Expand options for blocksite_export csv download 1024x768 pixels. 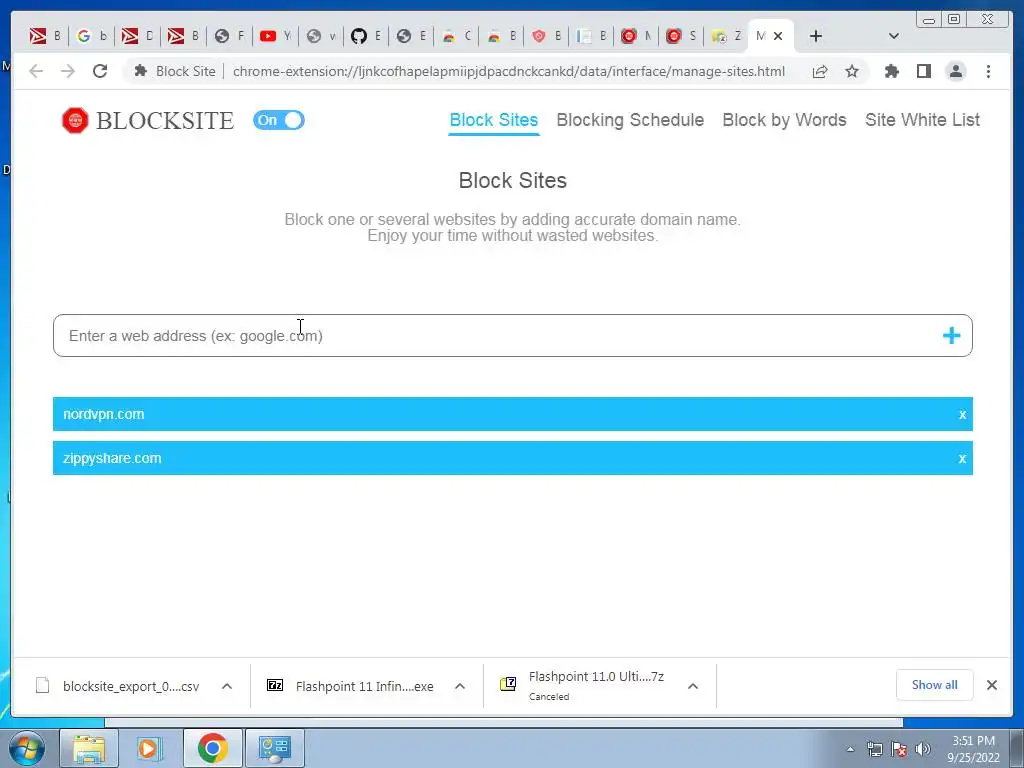[x=227, y=686]
